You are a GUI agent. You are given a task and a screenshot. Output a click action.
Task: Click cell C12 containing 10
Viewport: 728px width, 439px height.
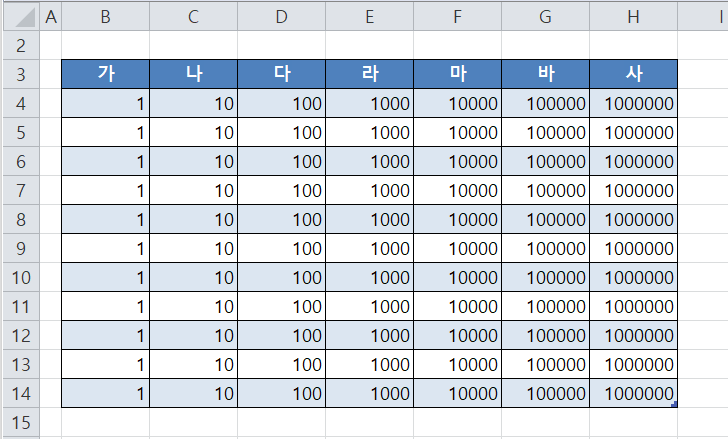(194, 335)
